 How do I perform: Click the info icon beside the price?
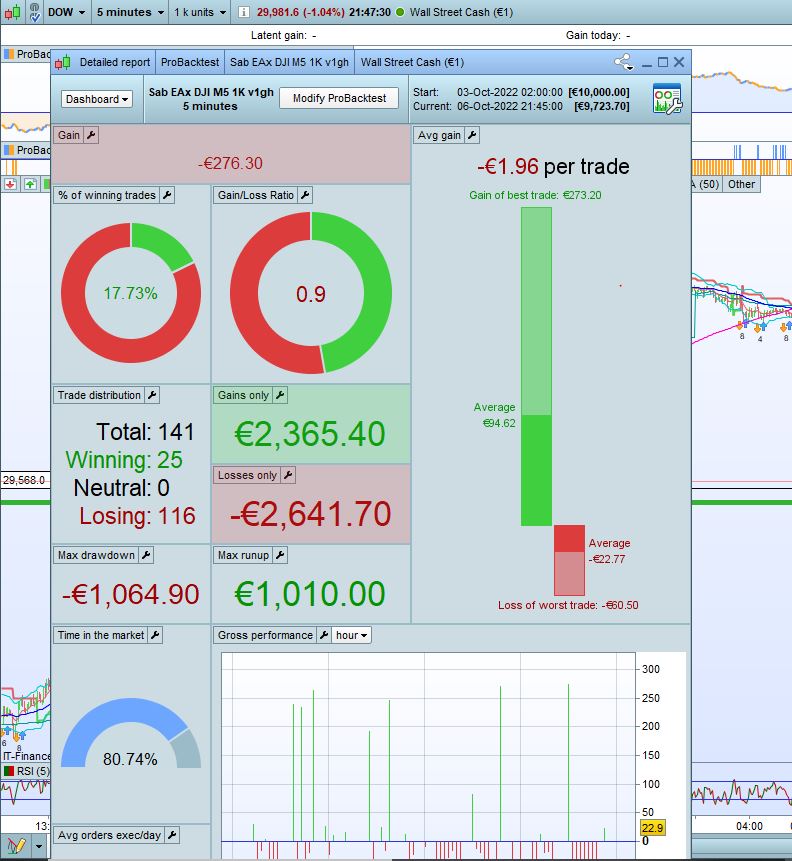tap(244, 12)
